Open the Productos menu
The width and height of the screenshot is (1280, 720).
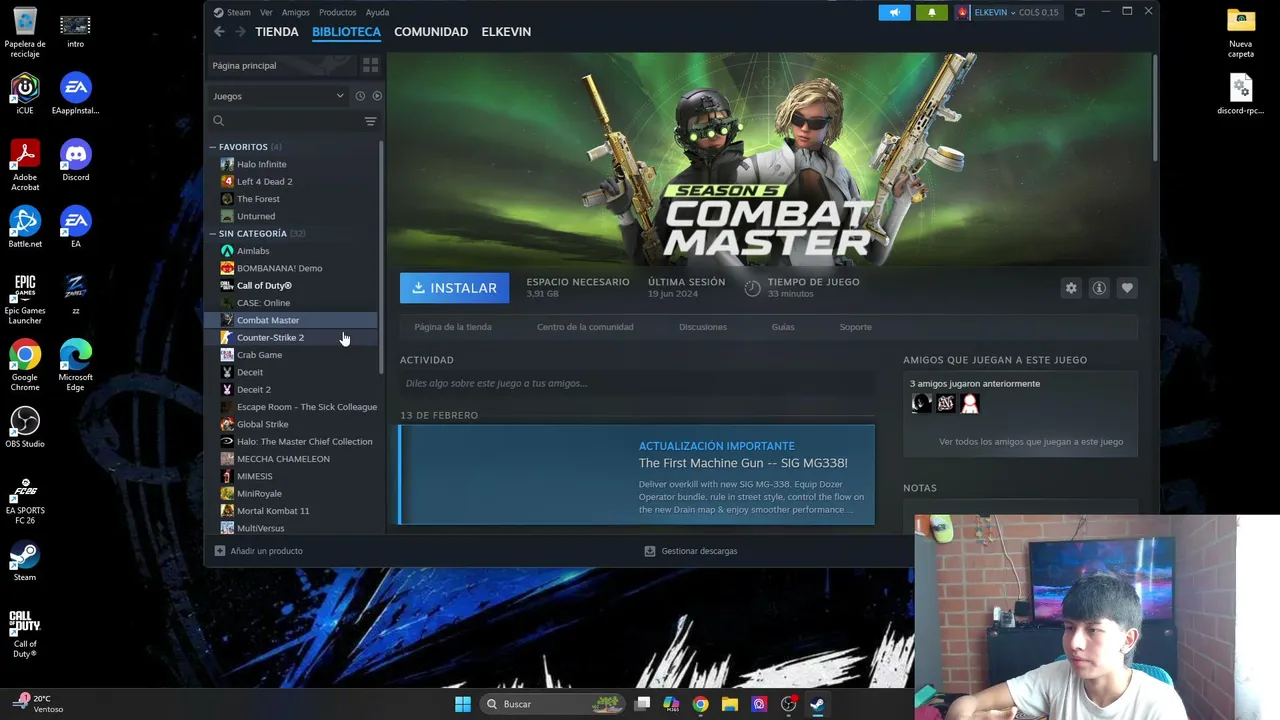point(337,12)
